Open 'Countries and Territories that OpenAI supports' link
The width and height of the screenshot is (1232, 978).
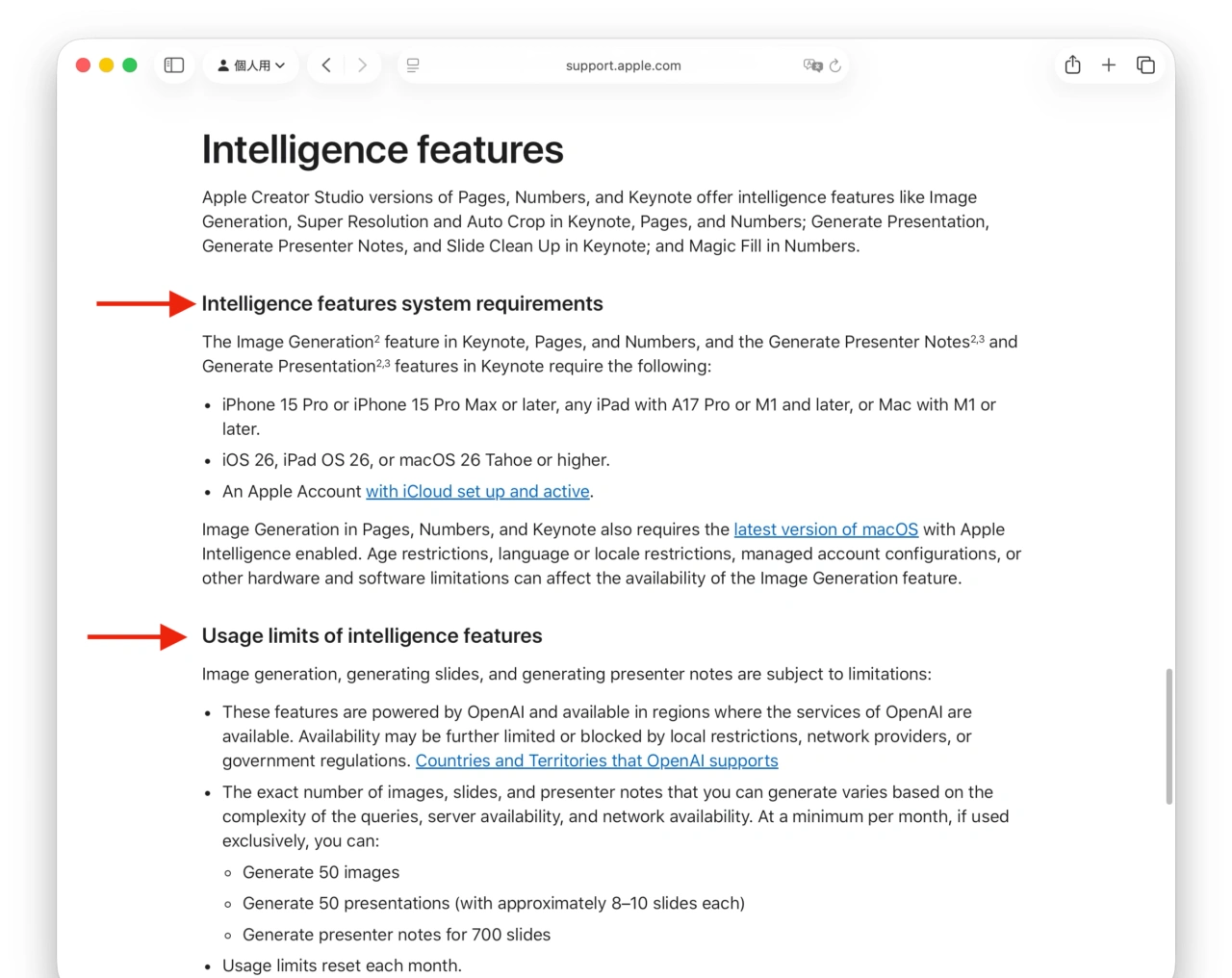pyautogui.click(x=597, y=761)
